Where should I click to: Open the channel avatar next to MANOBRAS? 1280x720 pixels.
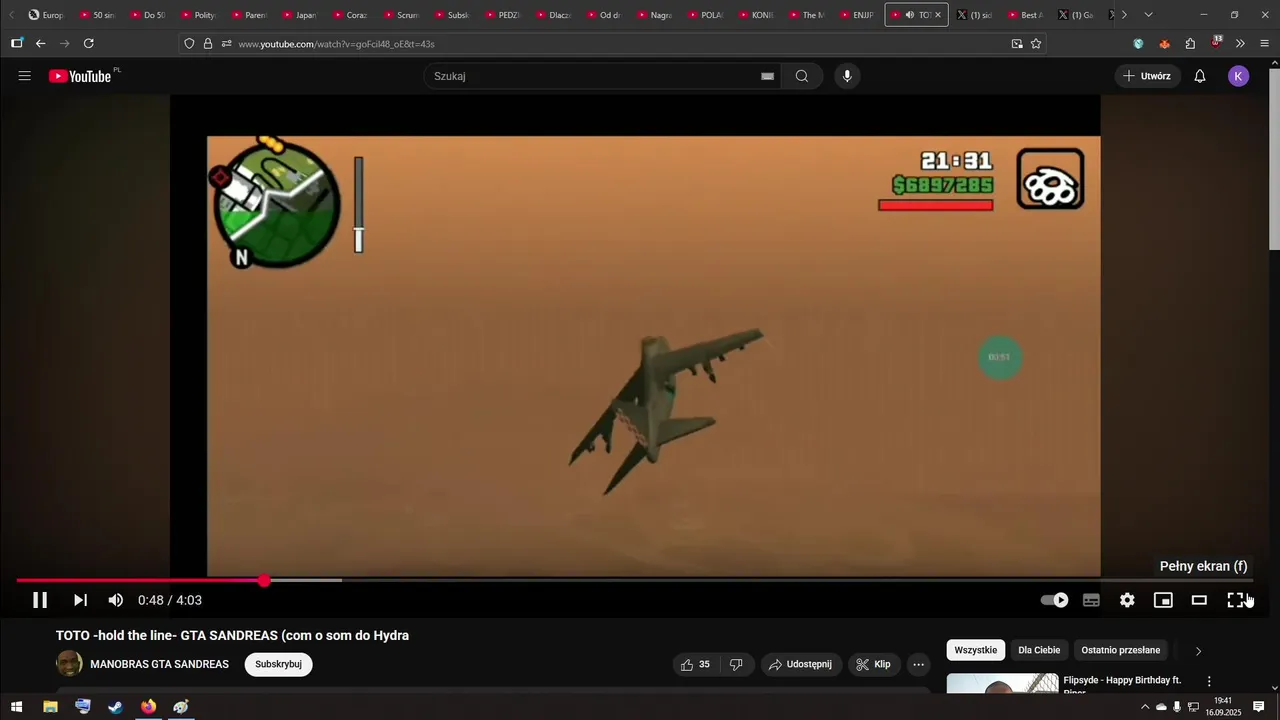coord(69,664)
